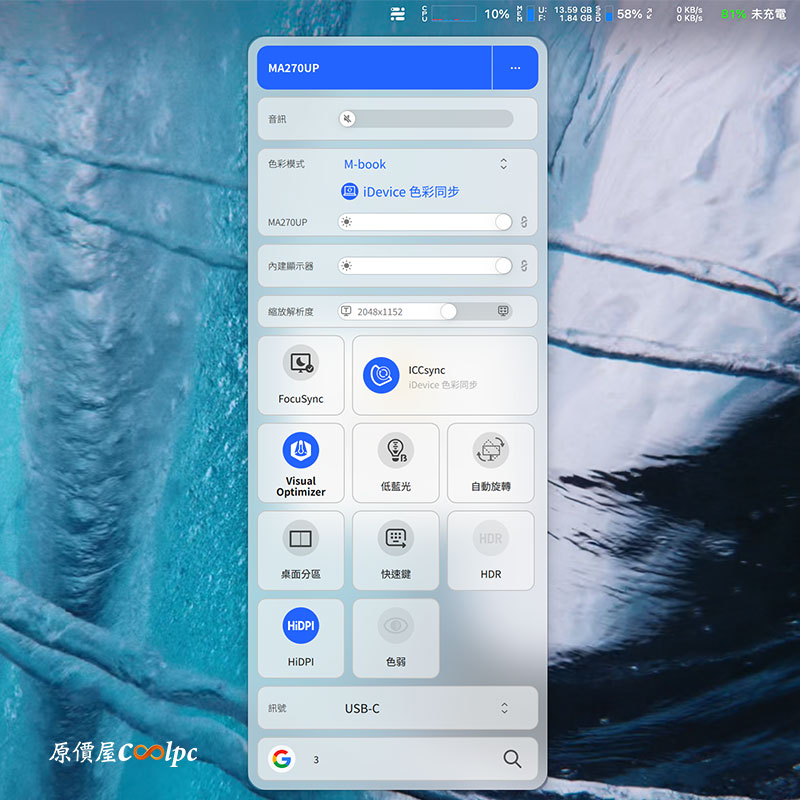The height and width of the screenshot is (800, 800).
Task: Toggle the Visual Optimizer feature
Action: coord(301,461)
